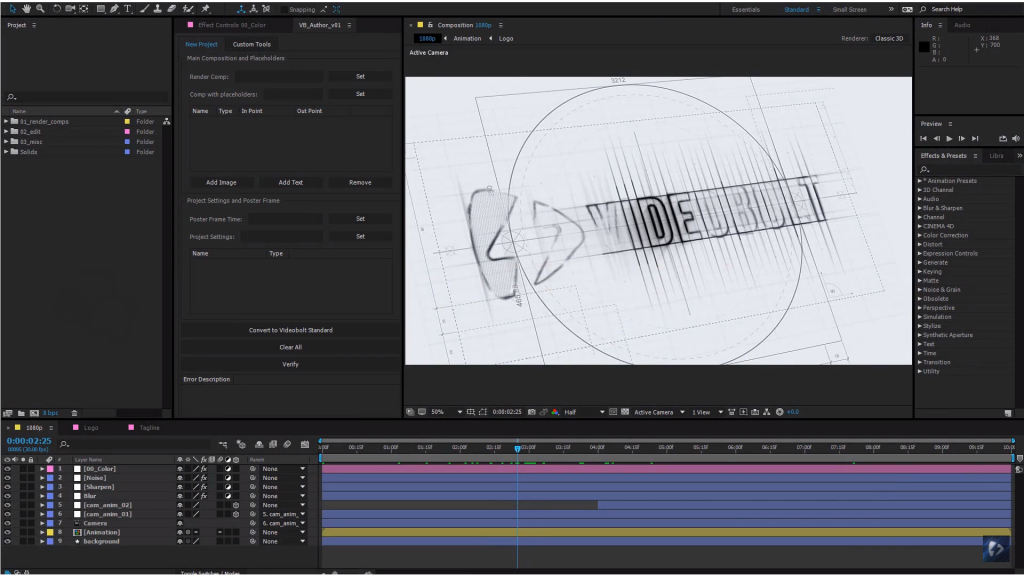The image size is (1024, 576).
Task: Hide the 00_Color layer eye icon
Action: click(7, 468)
